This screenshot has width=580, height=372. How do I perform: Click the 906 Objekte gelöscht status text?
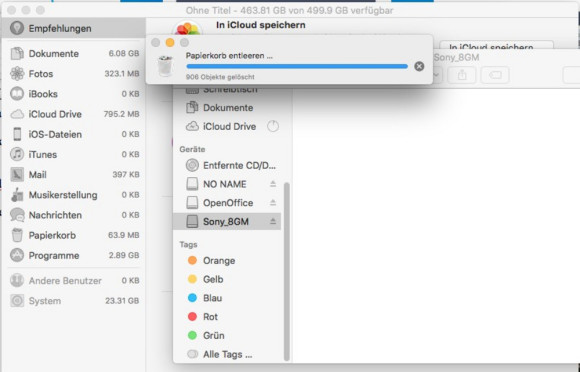[x=220, y=77]
